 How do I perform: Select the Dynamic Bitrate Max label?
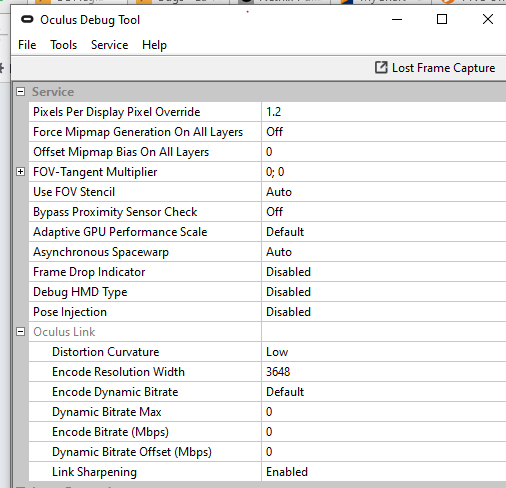tap(107, 412)
